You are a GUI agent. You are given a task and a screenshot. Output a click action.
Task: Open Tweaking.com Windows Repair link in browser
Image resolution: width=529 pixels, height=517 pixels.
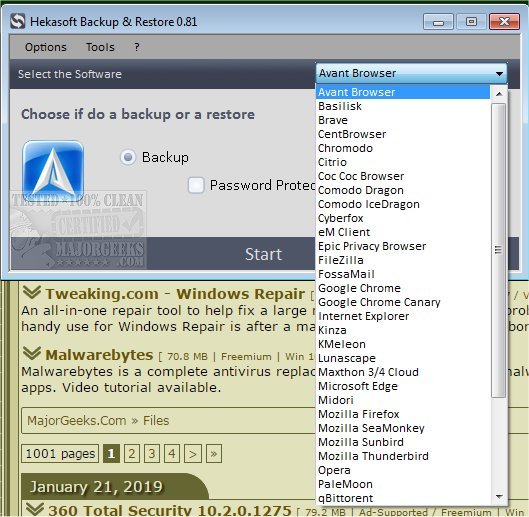[x=175, y=294]
